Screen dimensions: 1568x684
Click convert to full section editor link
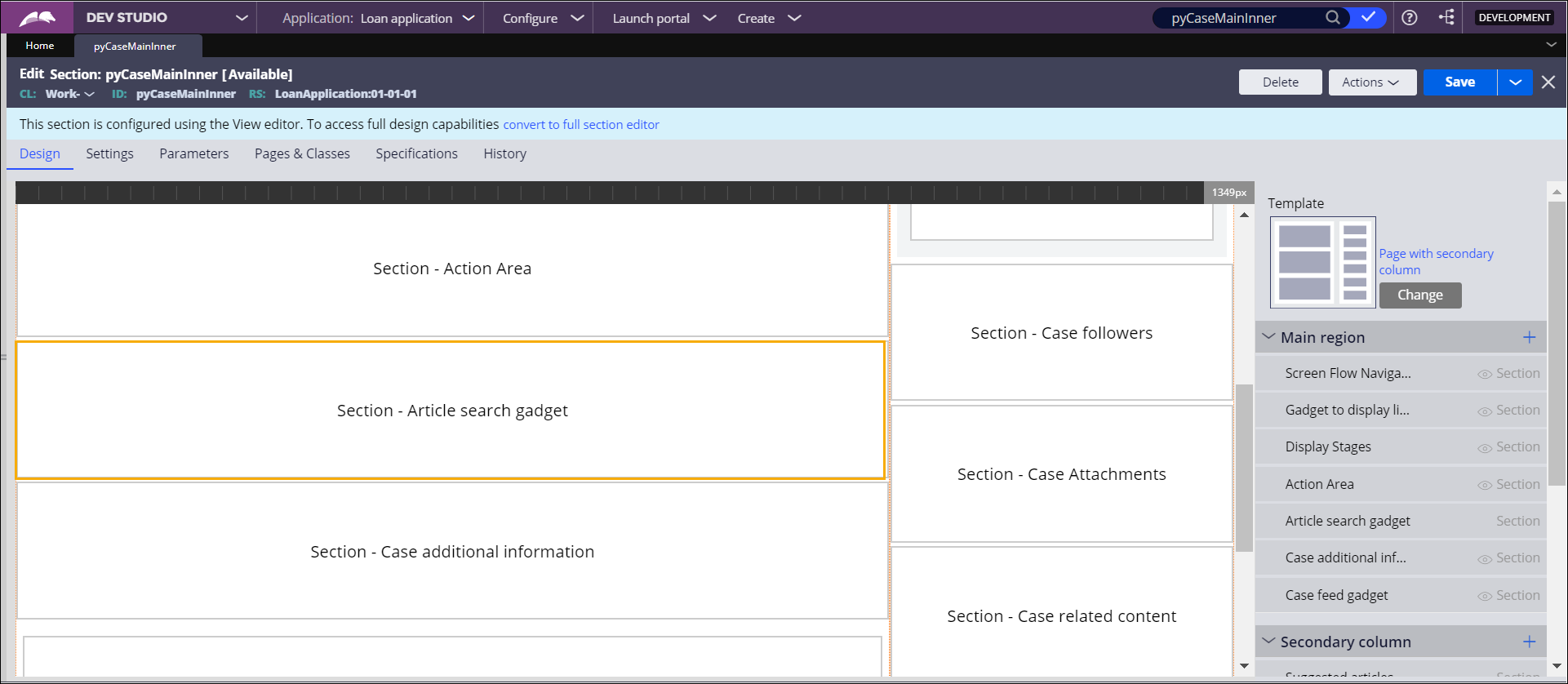point(580,125)
